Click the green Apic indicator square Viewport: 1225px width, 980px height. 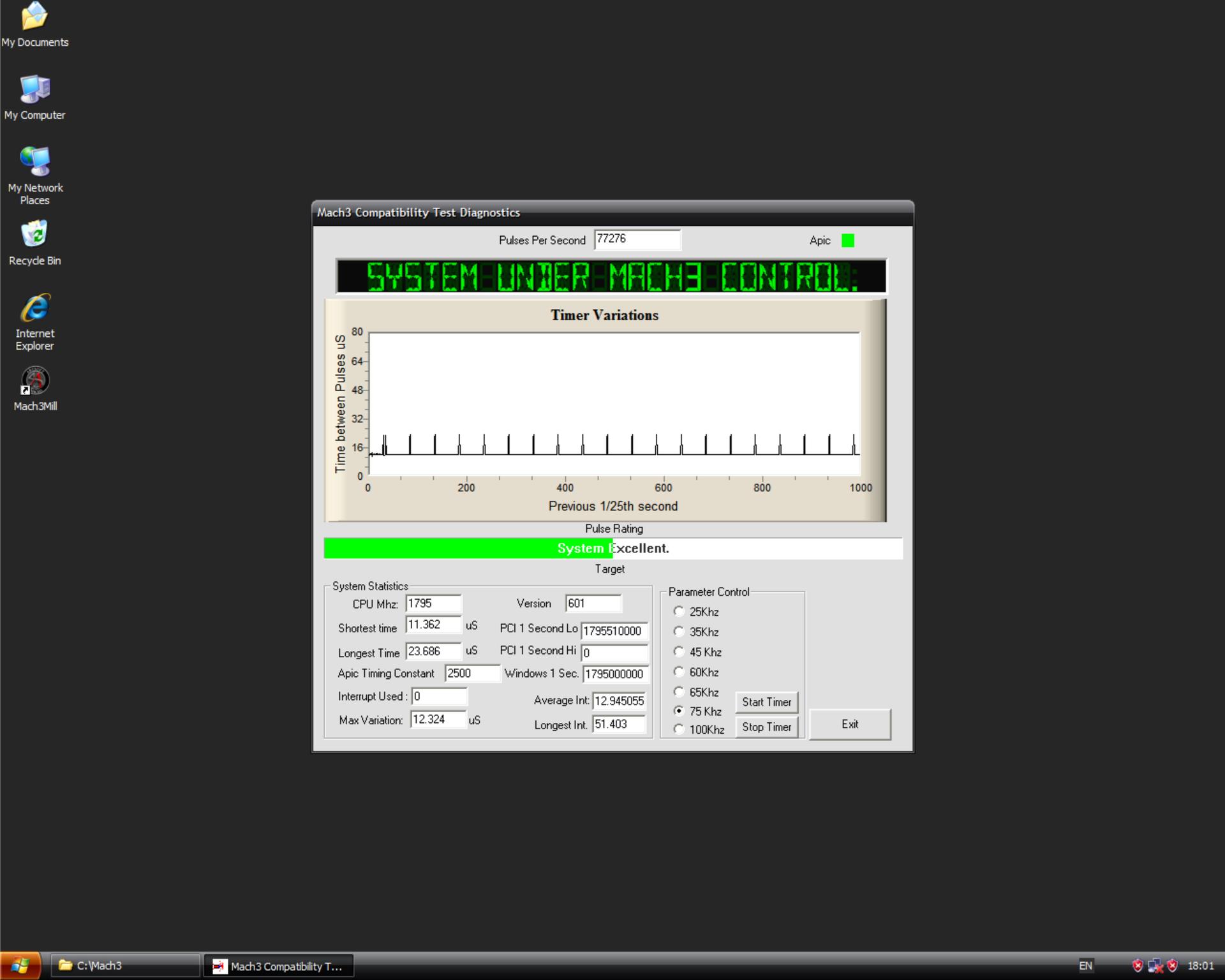tap(847, 241)
